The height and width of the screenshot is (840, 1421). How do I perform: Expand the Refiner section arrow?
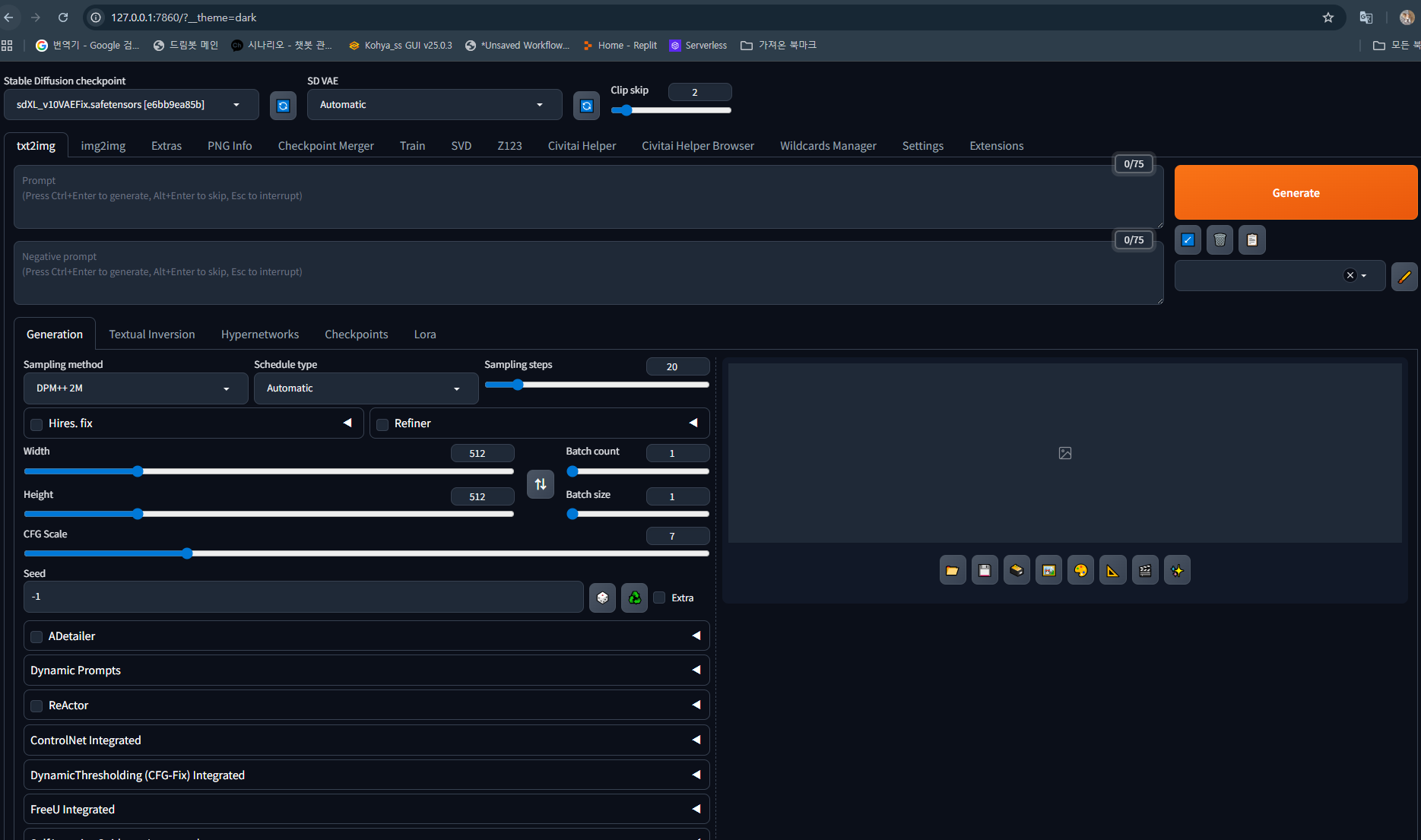point(693,423)
